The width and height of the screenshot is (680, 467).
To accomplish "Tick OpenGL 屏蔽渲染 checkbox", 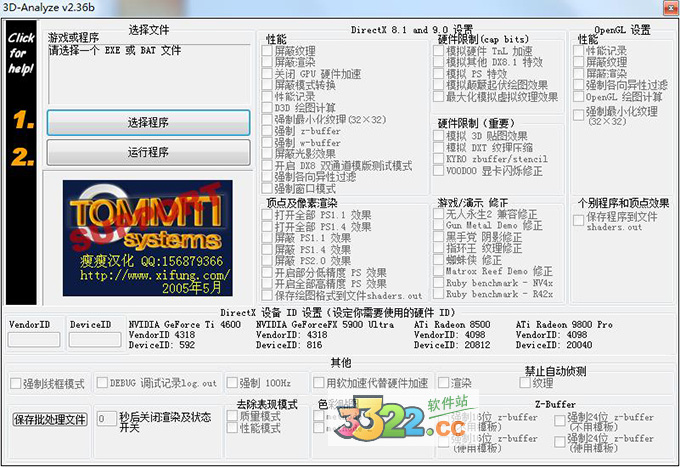I will coord(578,74).
